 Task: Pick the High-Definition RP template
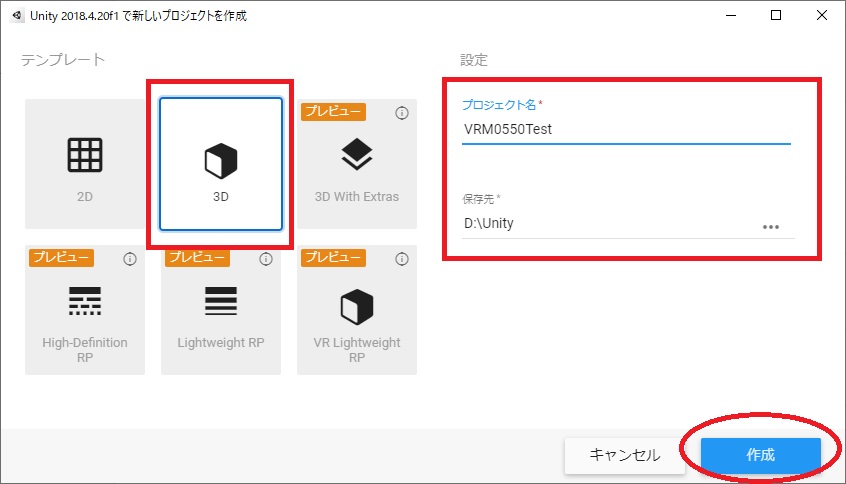coord(85,310)
